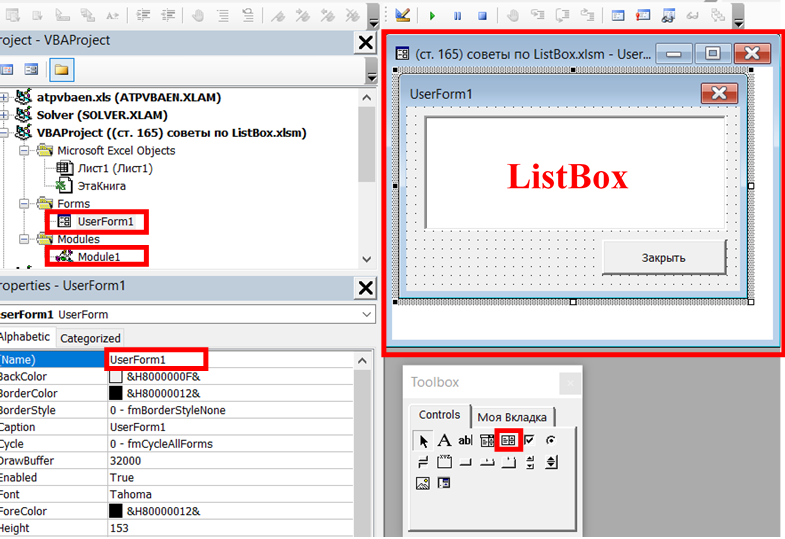Collapse the Modules folder

24,239
